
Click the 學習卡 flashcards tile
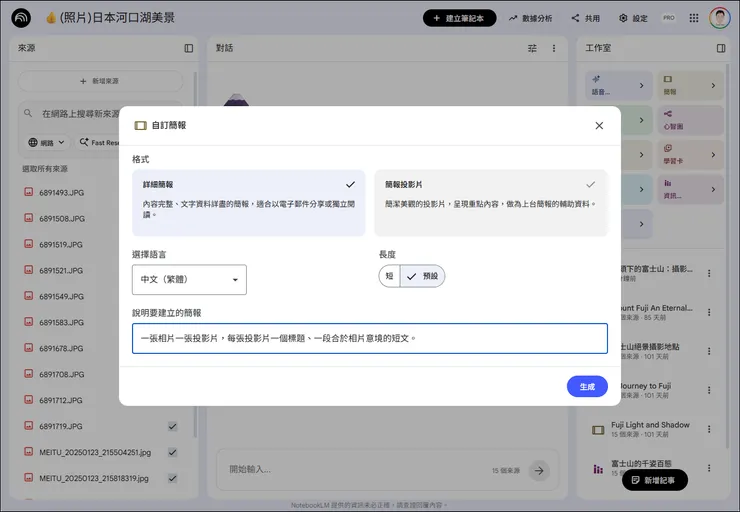690,155
